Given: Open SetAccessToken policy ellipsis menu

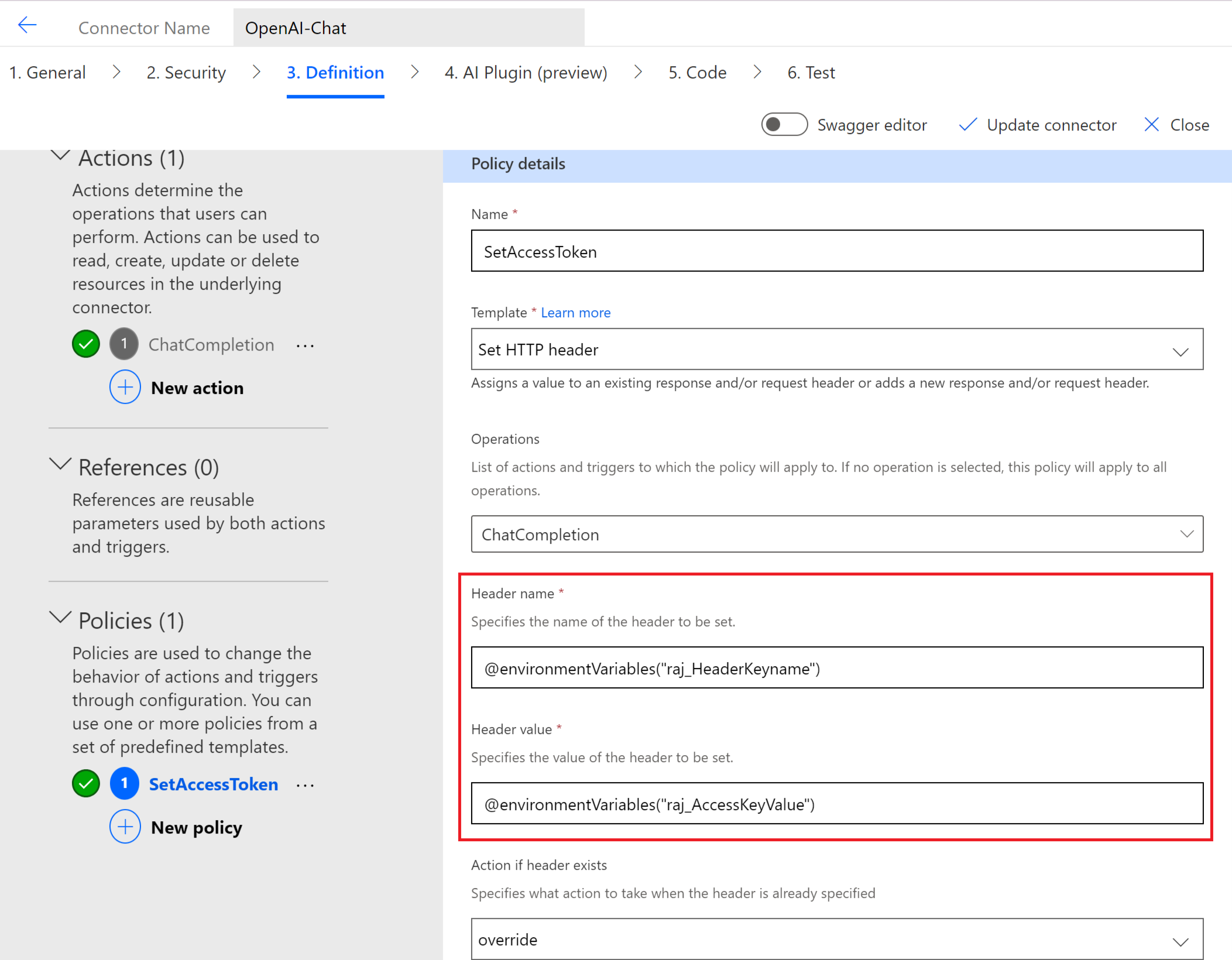Looking at the screenshot, I should pos(305,785).
